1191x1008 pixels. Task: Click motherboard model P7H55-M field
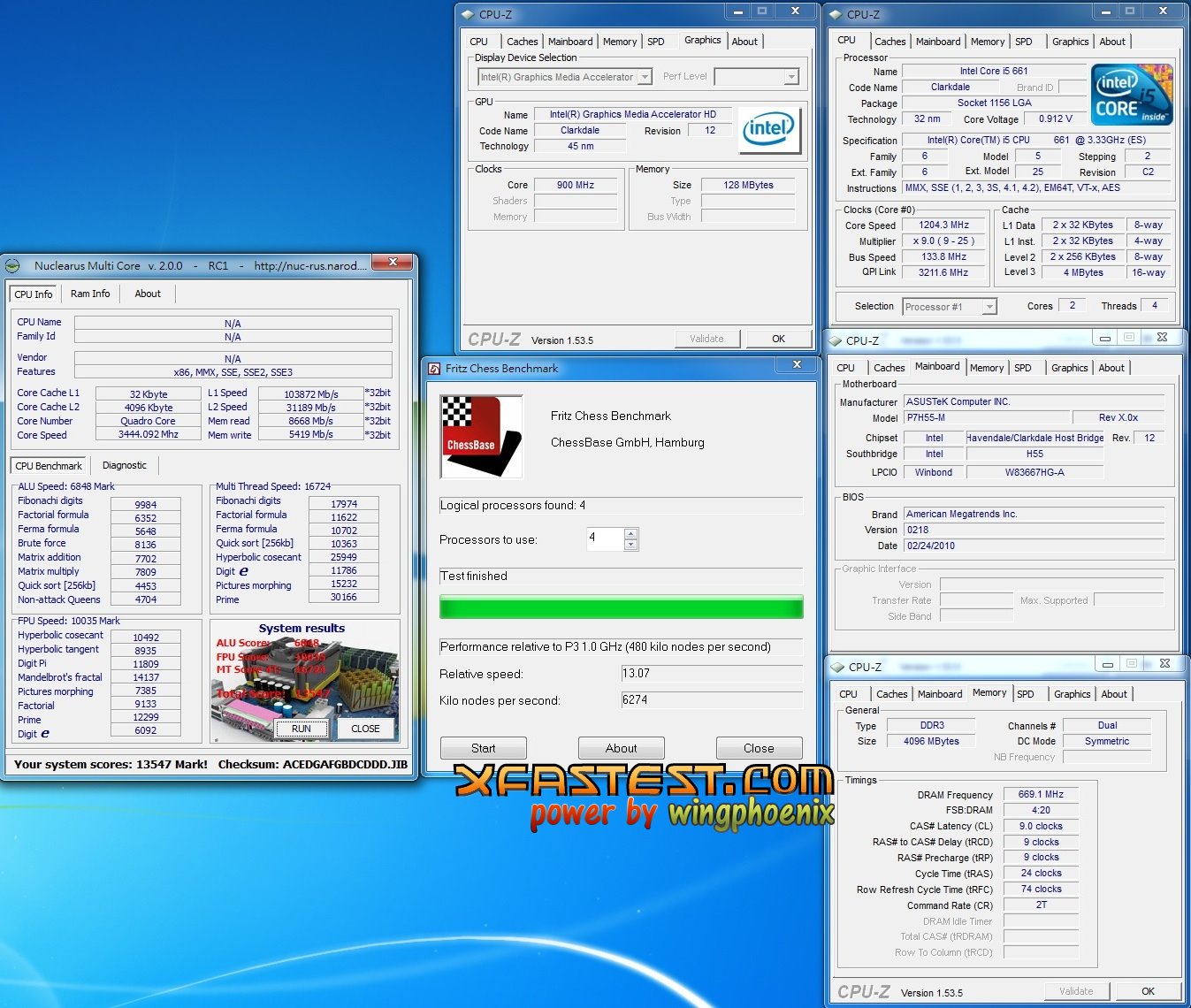point(985,417)
